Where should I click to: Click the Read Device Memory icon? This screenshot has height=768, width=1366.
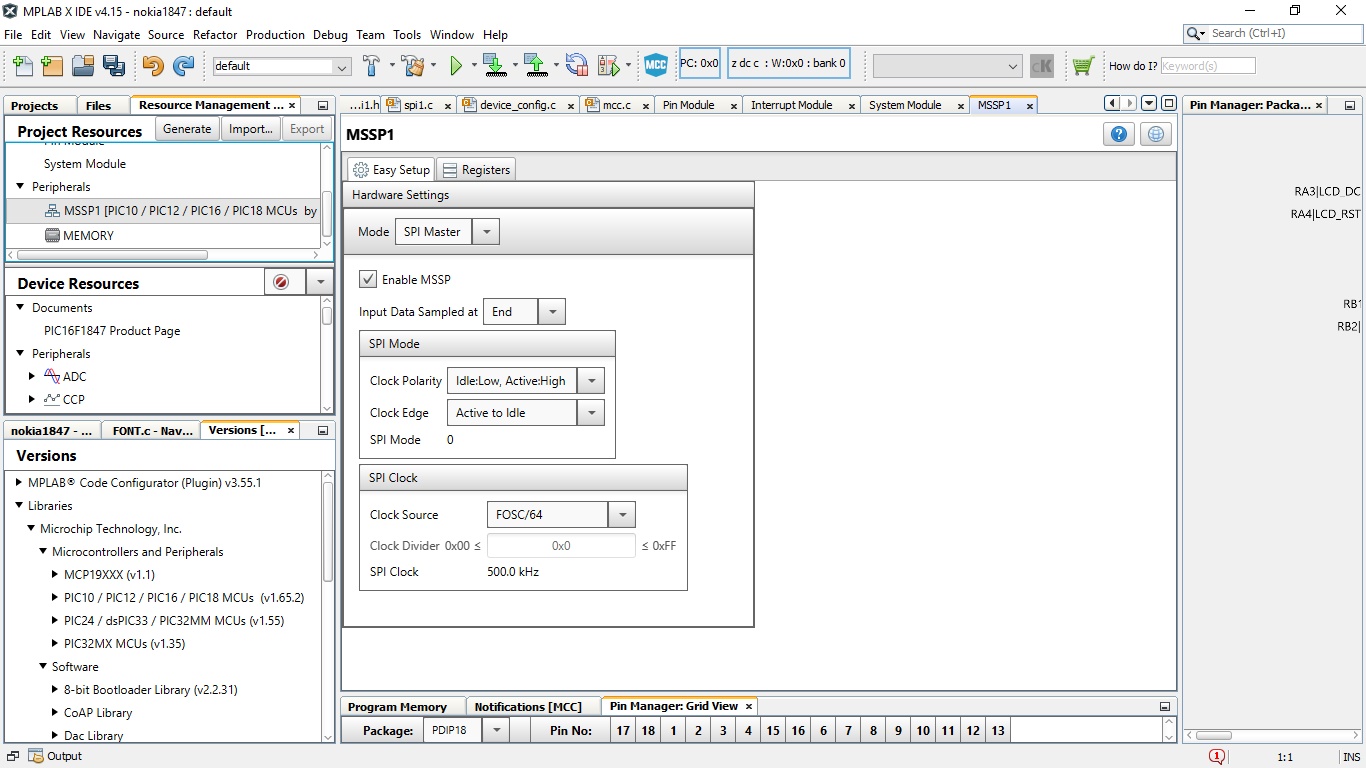click(536, 66)
